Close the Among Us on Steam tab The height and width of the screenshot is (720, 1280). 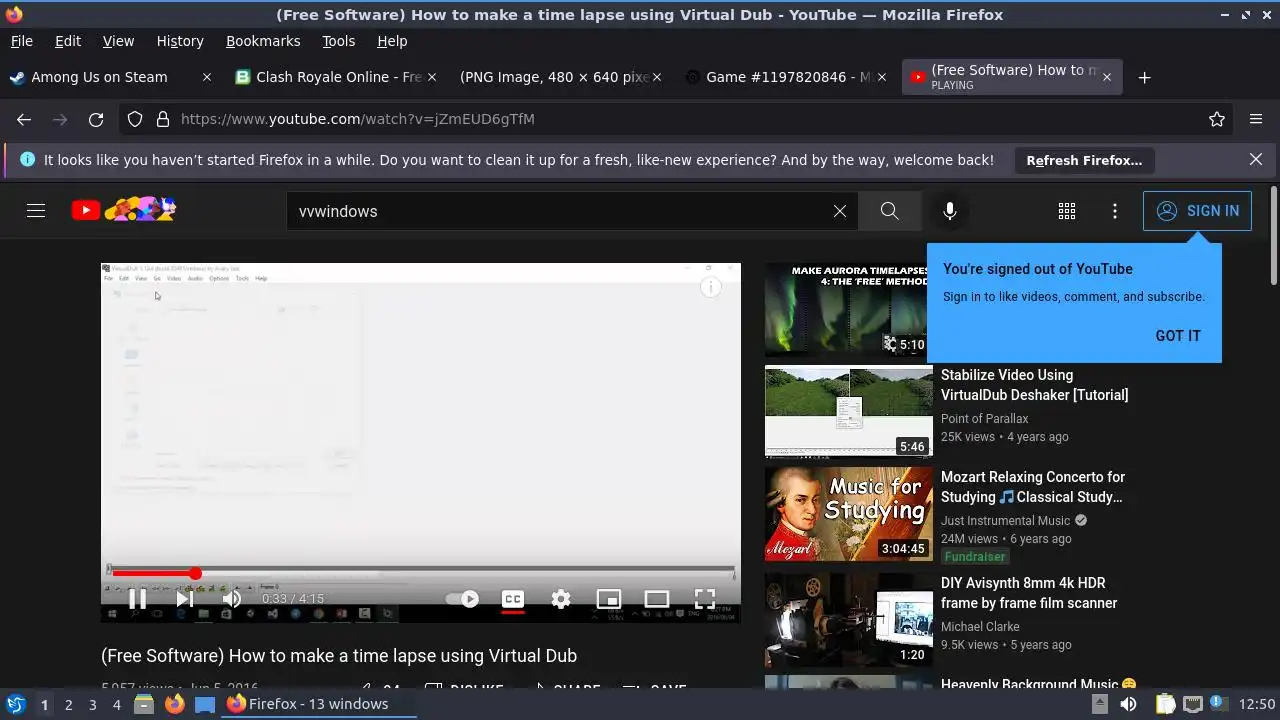(207, 77)
